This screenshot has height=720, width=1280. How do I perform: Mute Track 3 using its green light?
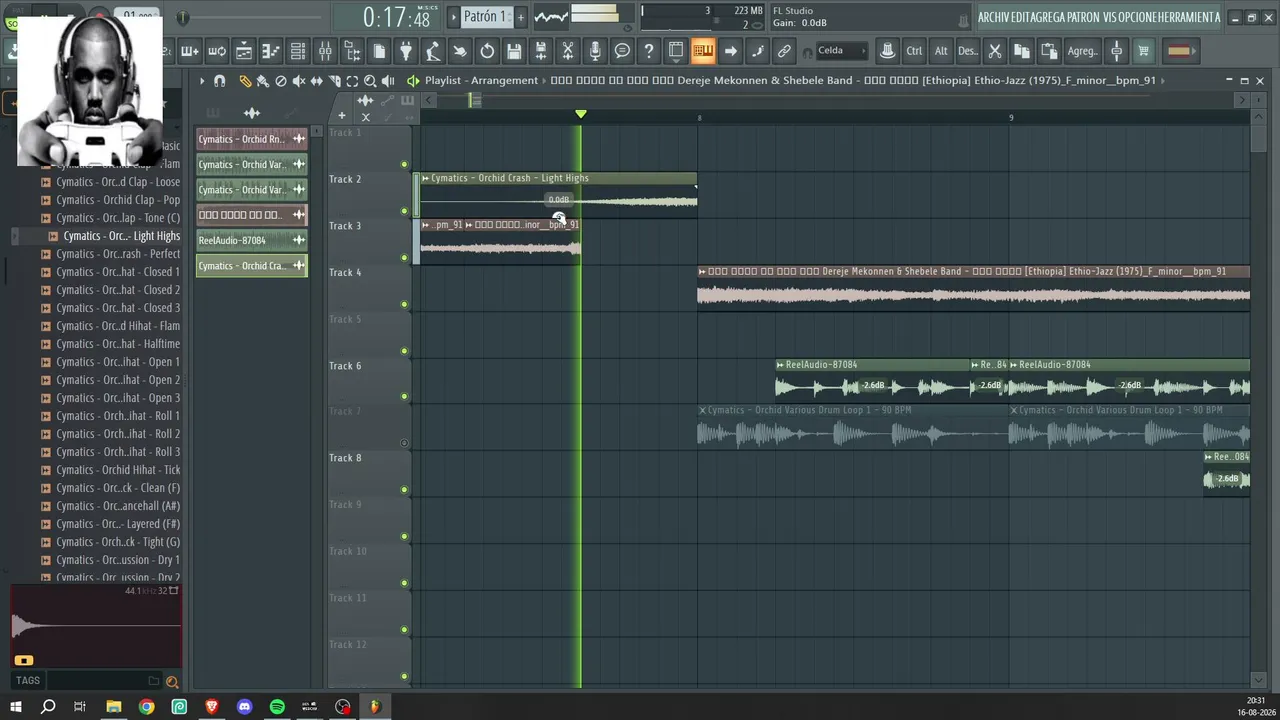404,258
